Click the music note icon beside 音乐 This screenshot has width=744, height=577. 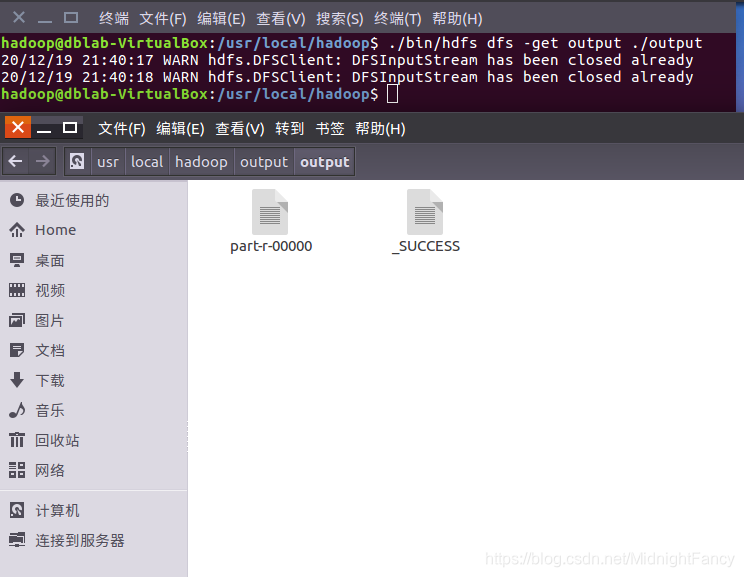tap(17, 410)
